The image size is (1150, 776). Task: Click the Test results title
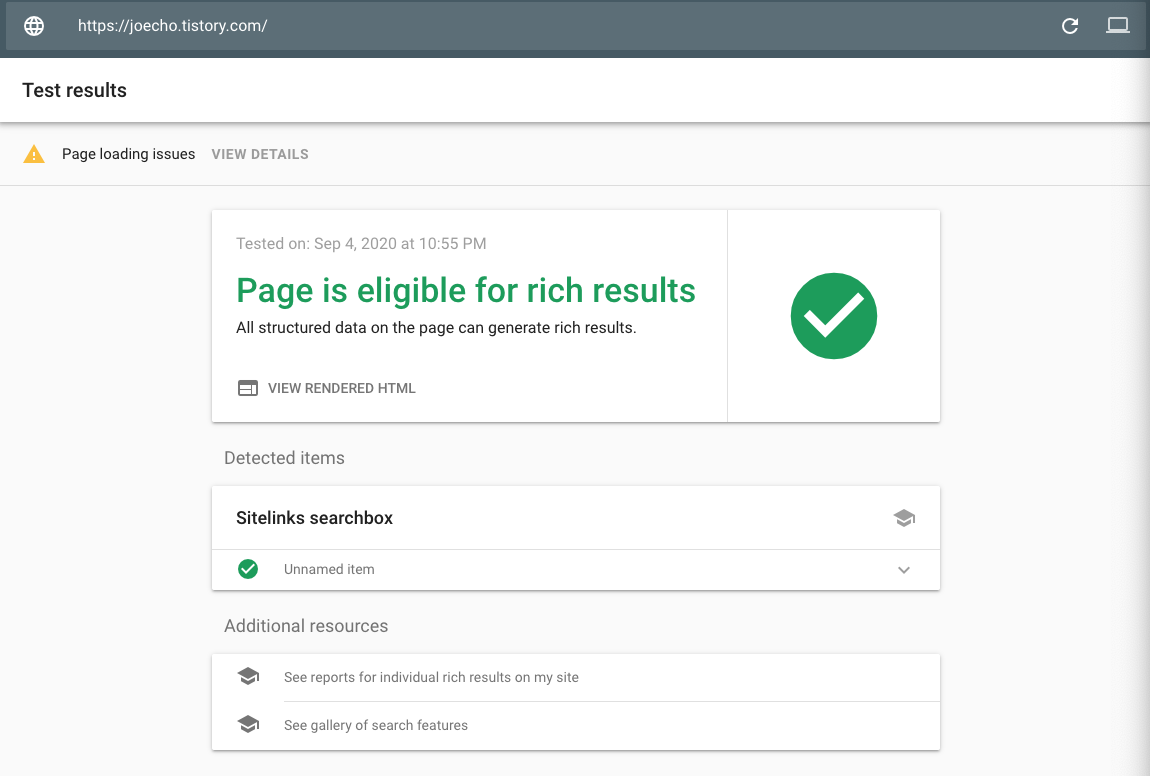pos(74,90)
